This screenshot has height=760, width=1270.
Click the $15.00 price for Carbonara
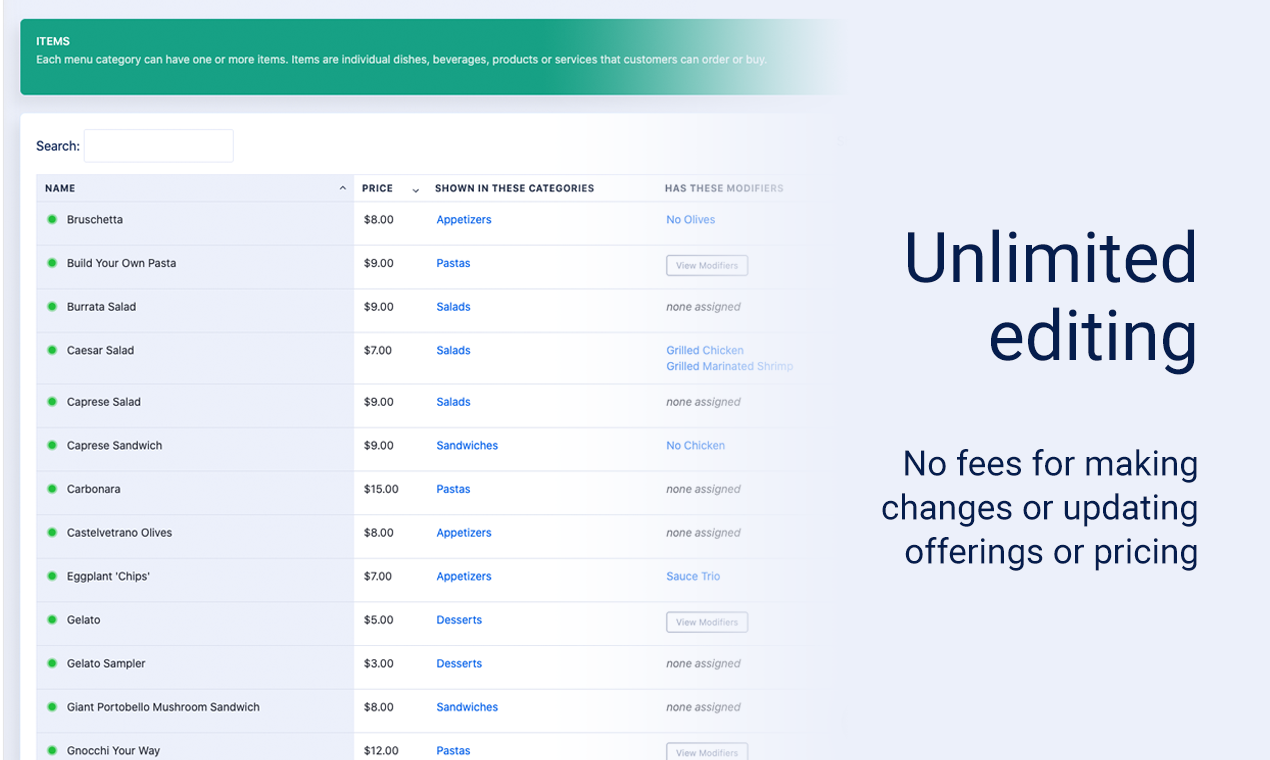pos(381,489)
